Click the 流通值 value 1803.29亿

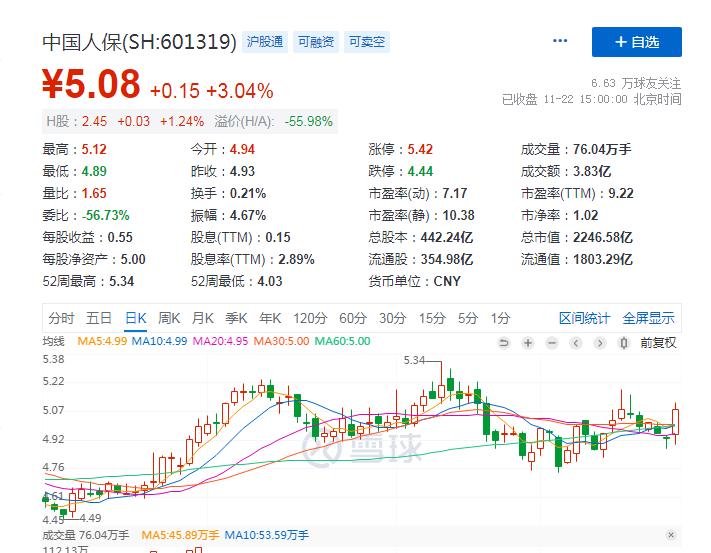(x=603, y=259)
